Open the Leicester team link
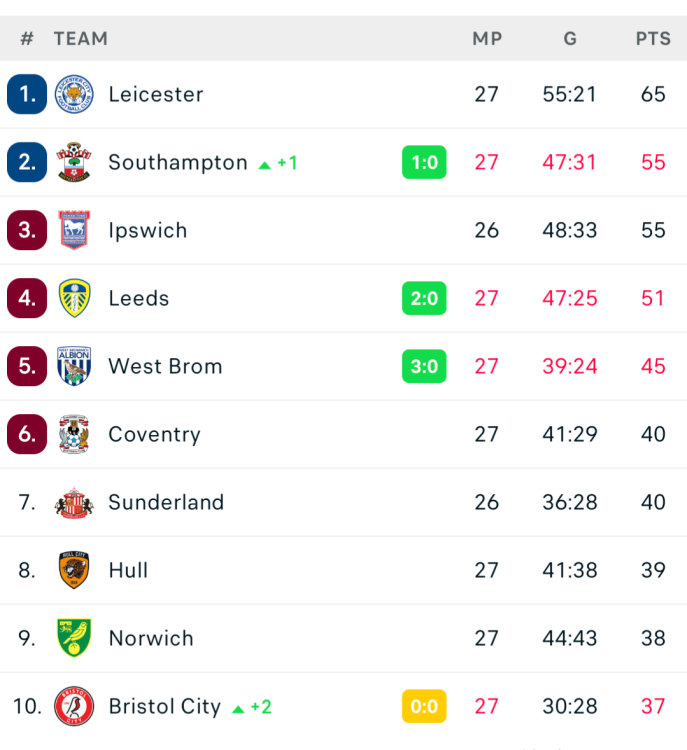687x750 pixels. click(x=156, y=94)
